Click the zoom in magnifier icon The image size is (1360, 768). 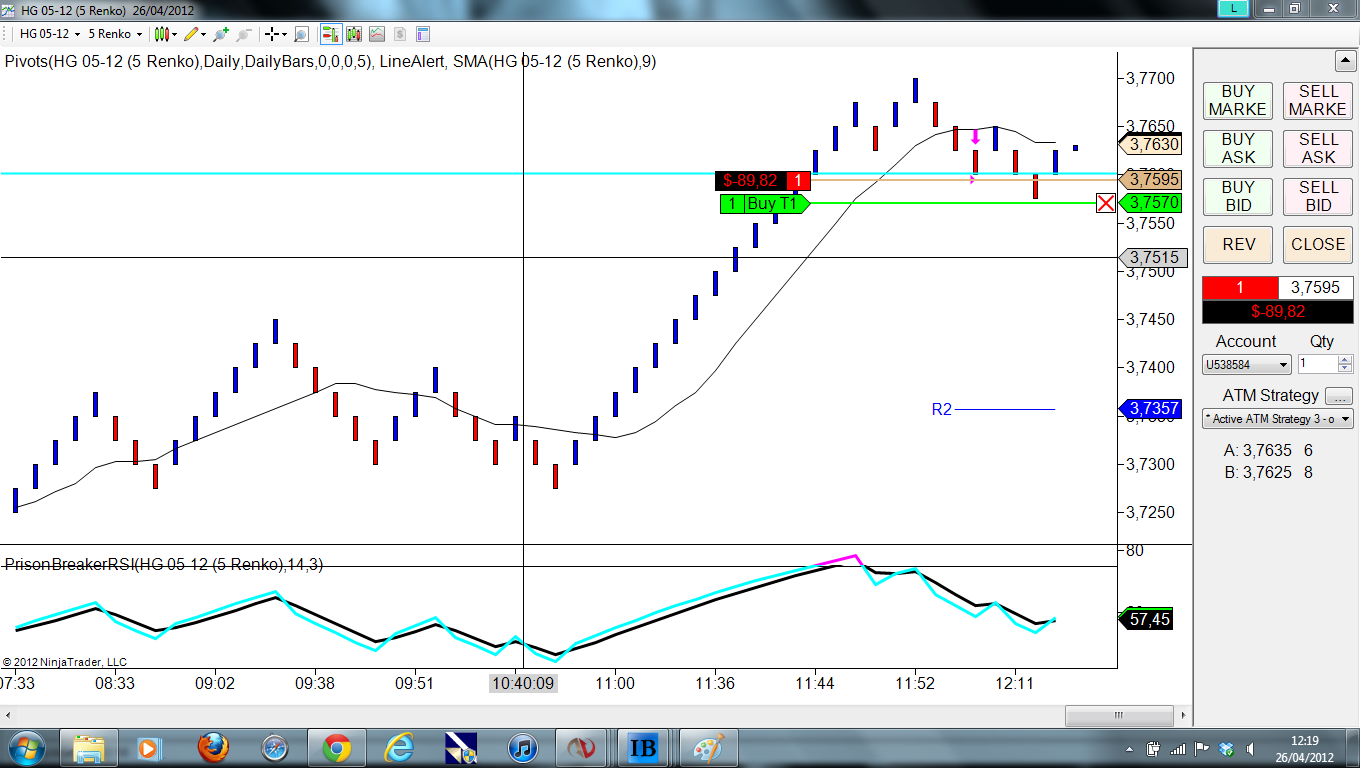[220, 34]
